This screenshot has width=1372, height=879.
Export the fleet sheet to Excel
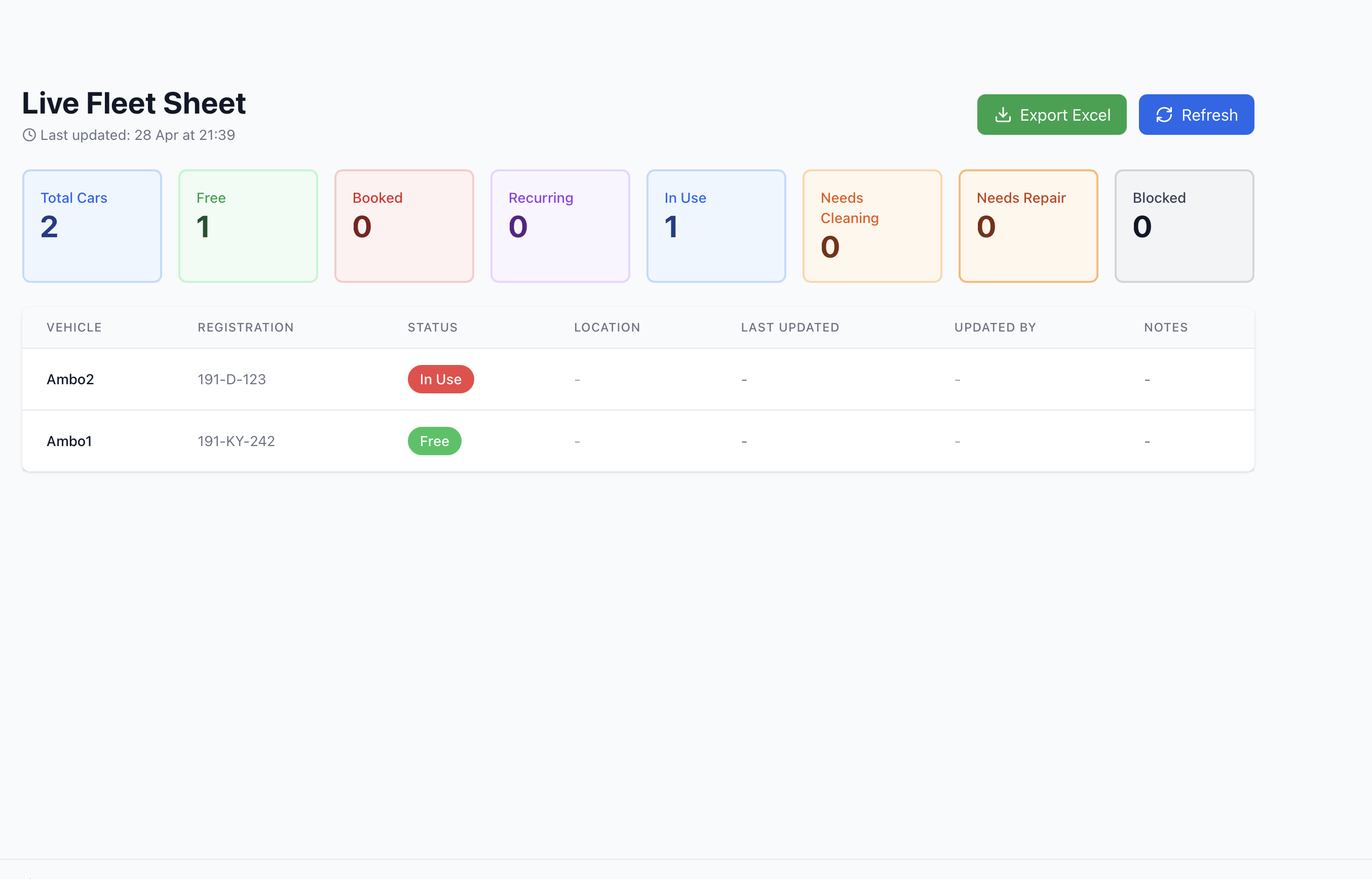click(1051, 115)
